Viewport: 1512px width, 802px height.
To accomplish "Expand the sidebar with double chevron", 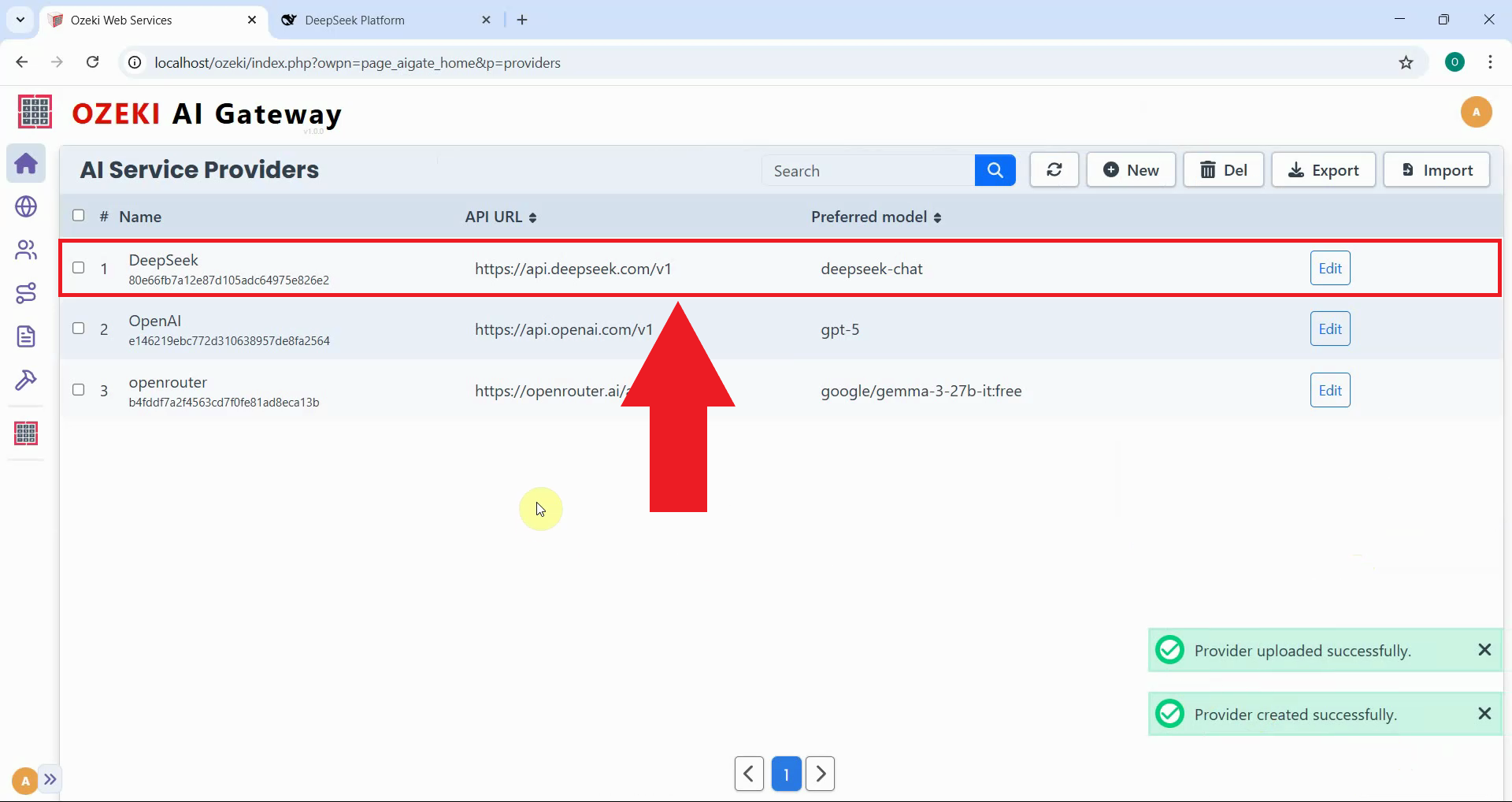I will (x=50, y=780).
